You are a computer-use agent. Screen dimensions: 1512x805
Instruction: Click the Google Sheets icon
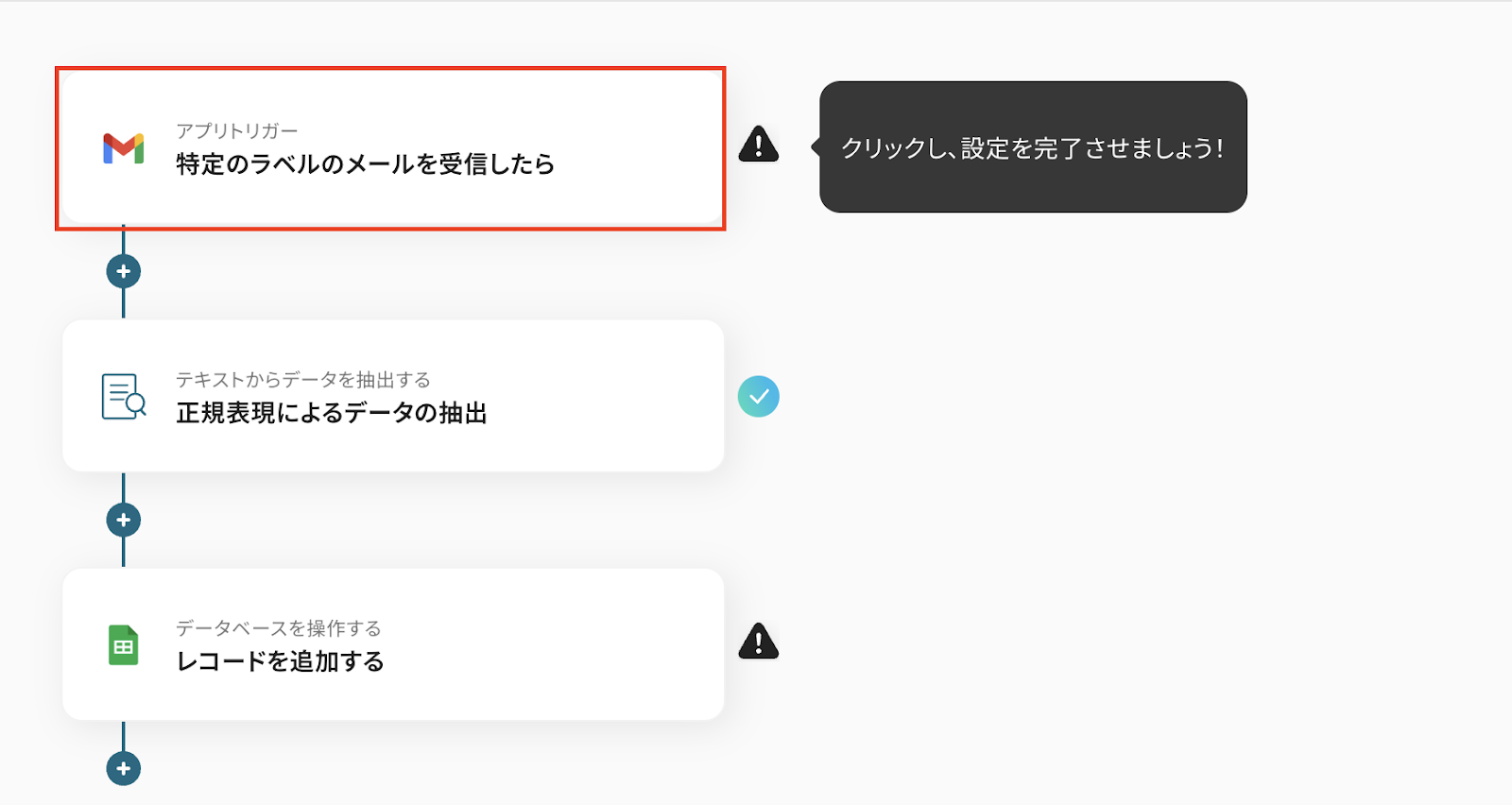coord(124,645)
